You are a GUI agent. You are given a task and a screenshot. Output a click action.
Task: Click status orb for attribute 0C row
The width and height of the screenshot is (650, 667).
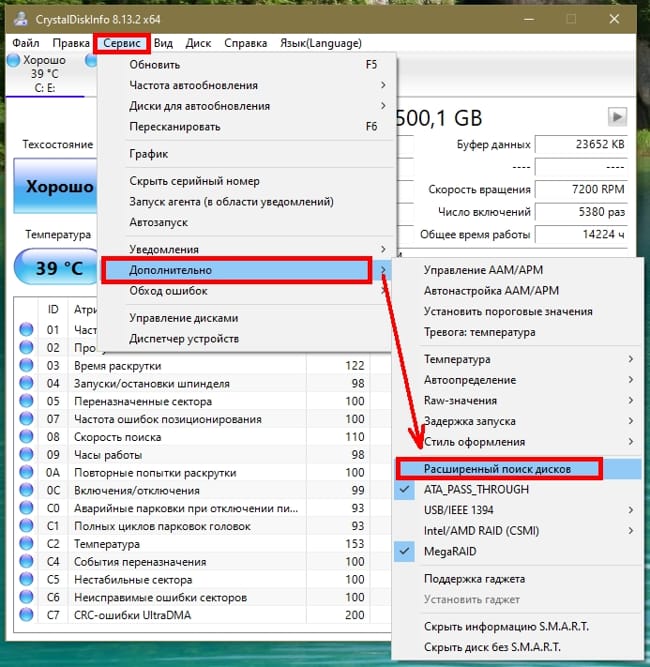(26, 490)
